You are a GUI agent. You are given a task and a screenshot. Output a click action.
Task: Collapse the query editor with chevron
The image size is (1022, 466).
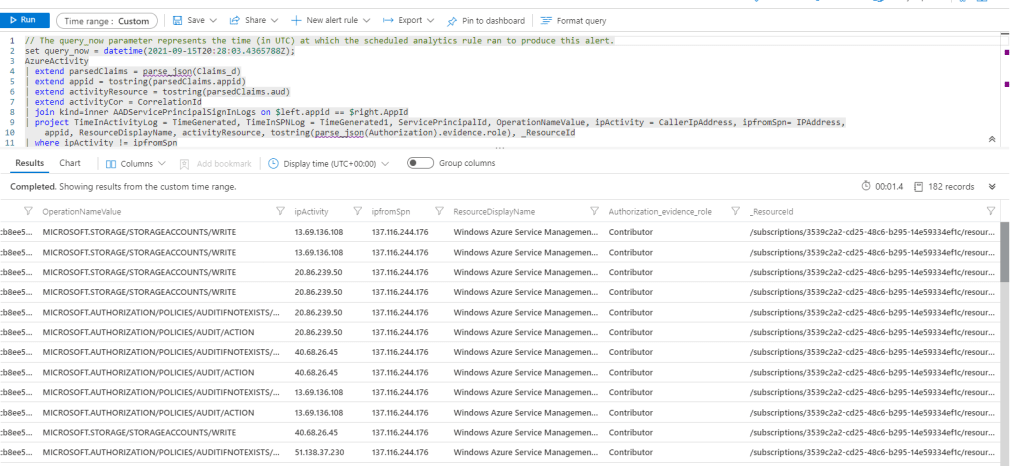point(991,140)
